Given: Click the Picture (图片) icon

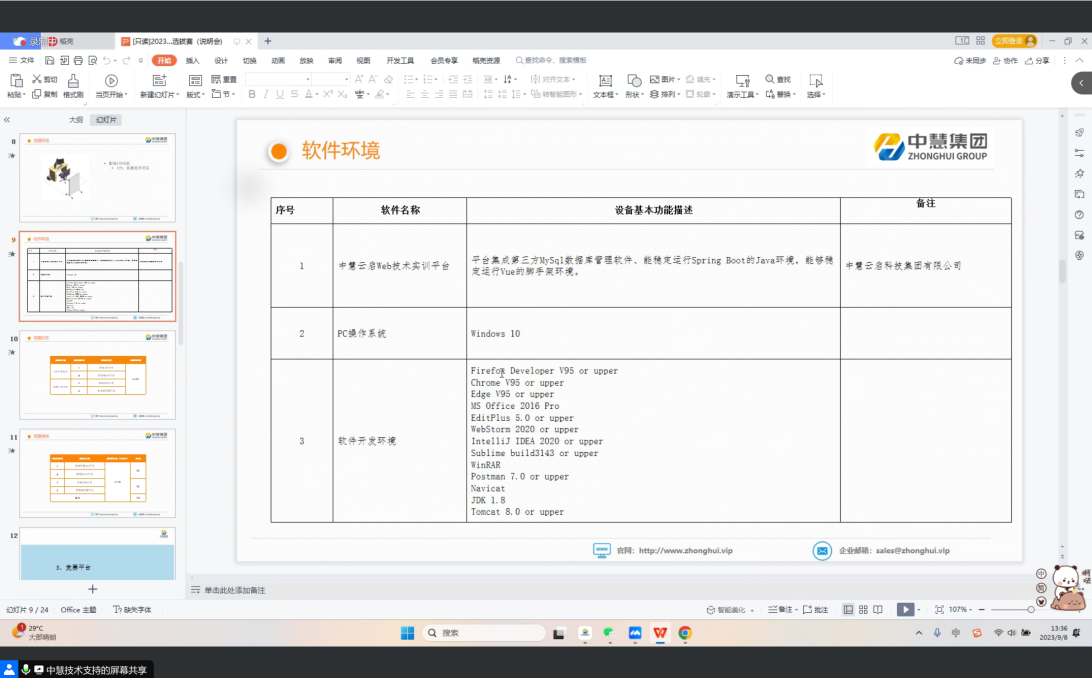Looking at the screenshot, I should pos(654,79).
